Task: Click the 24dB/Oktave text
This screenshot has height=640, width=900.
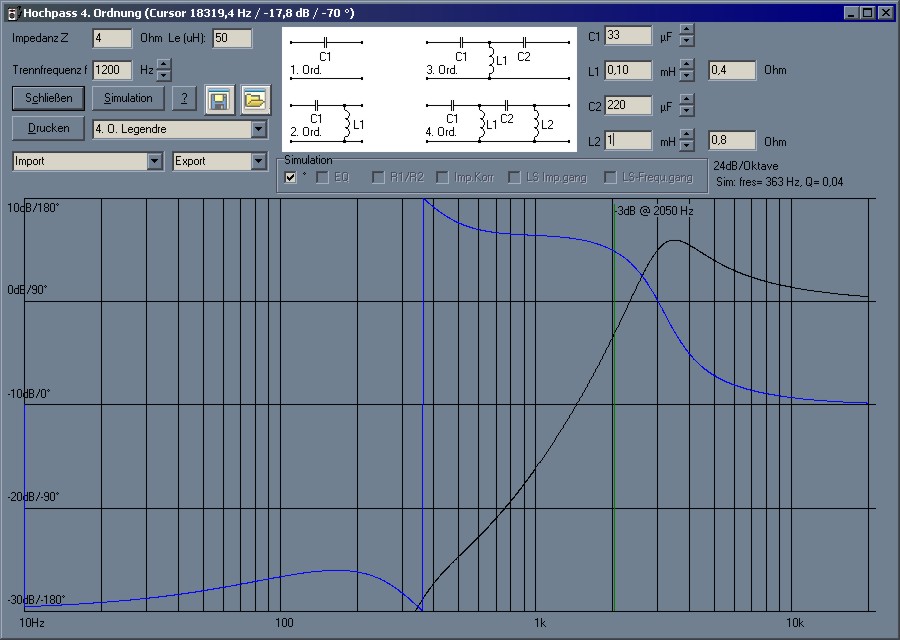Action: 746,166
